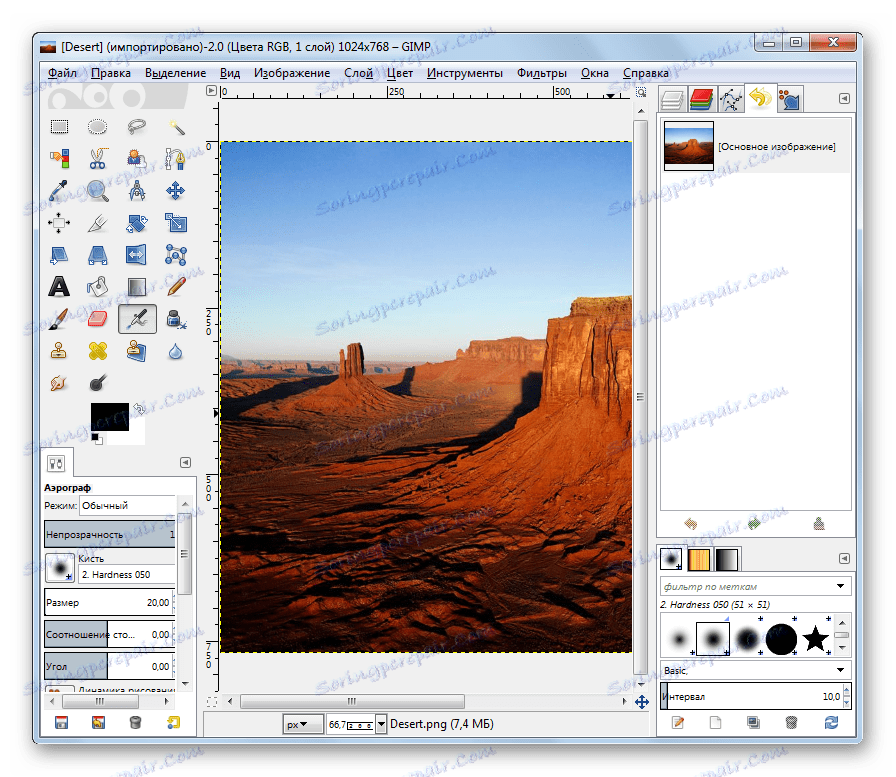Select the Zoom magnifier tool
The image size is (896, 777).
pos(98,191)
